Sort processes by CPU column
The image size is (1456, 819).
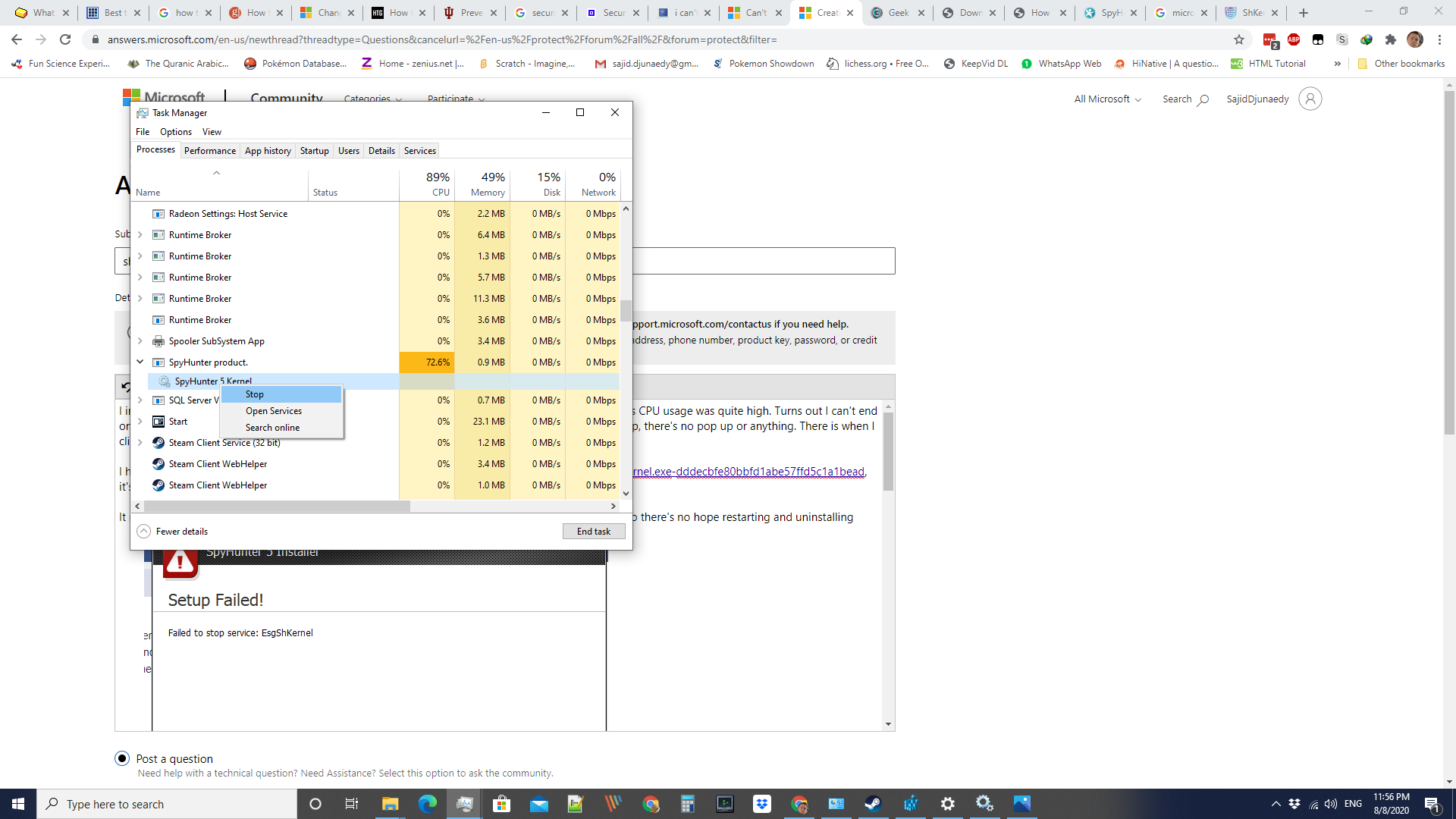tap(427, 184)
